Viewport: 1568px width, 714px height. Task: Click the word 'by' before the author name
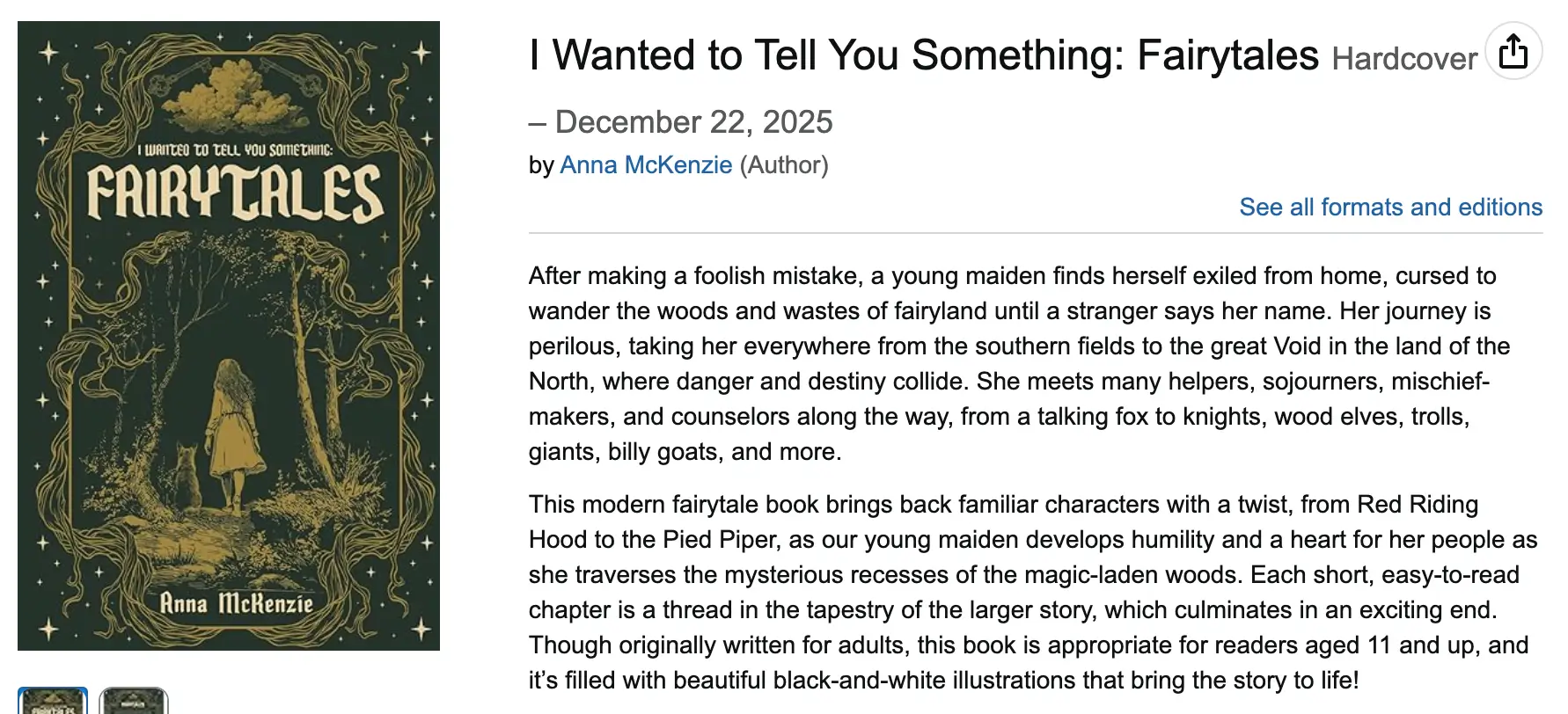(540, 165)
